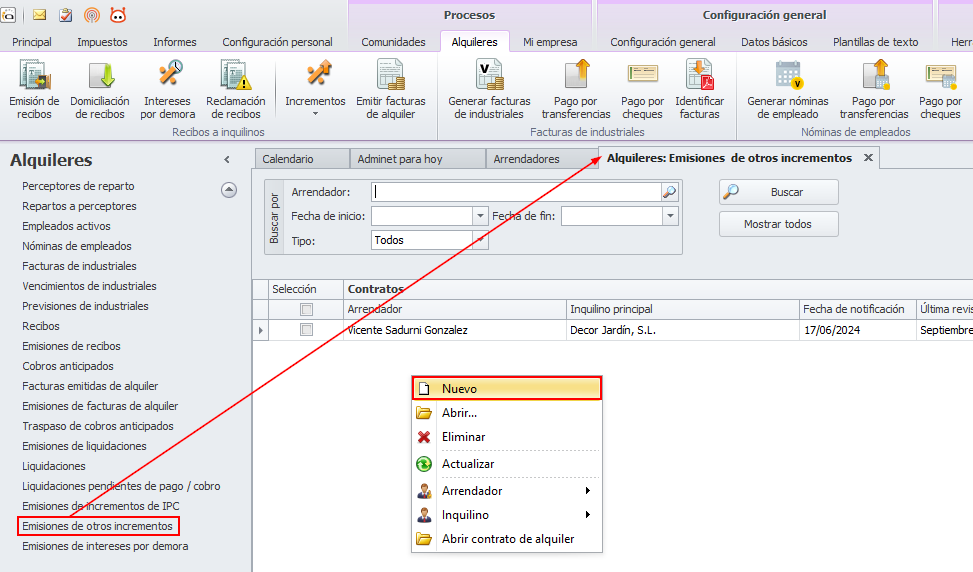Image resolution: width=973 pixels, height=572 pixels.
Task: Open Perceptores de reparto sidebar link
Action: [x=78, y=186]
